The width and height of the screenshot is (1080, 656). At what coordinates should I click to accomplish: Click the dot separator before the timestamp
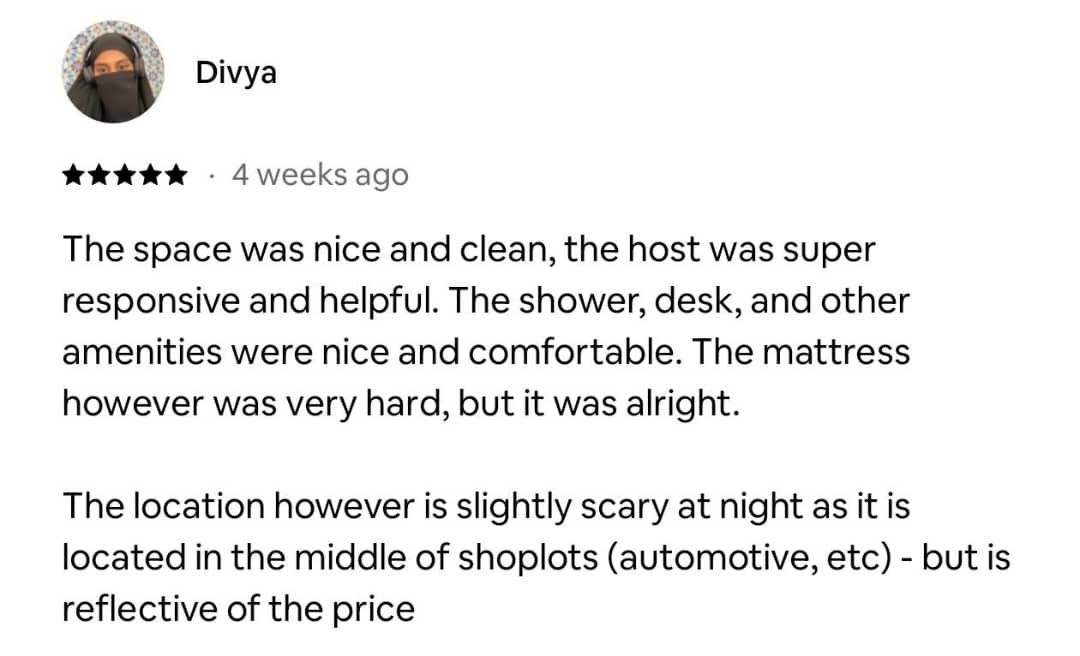pyautogui.click(x=210, y=177)
